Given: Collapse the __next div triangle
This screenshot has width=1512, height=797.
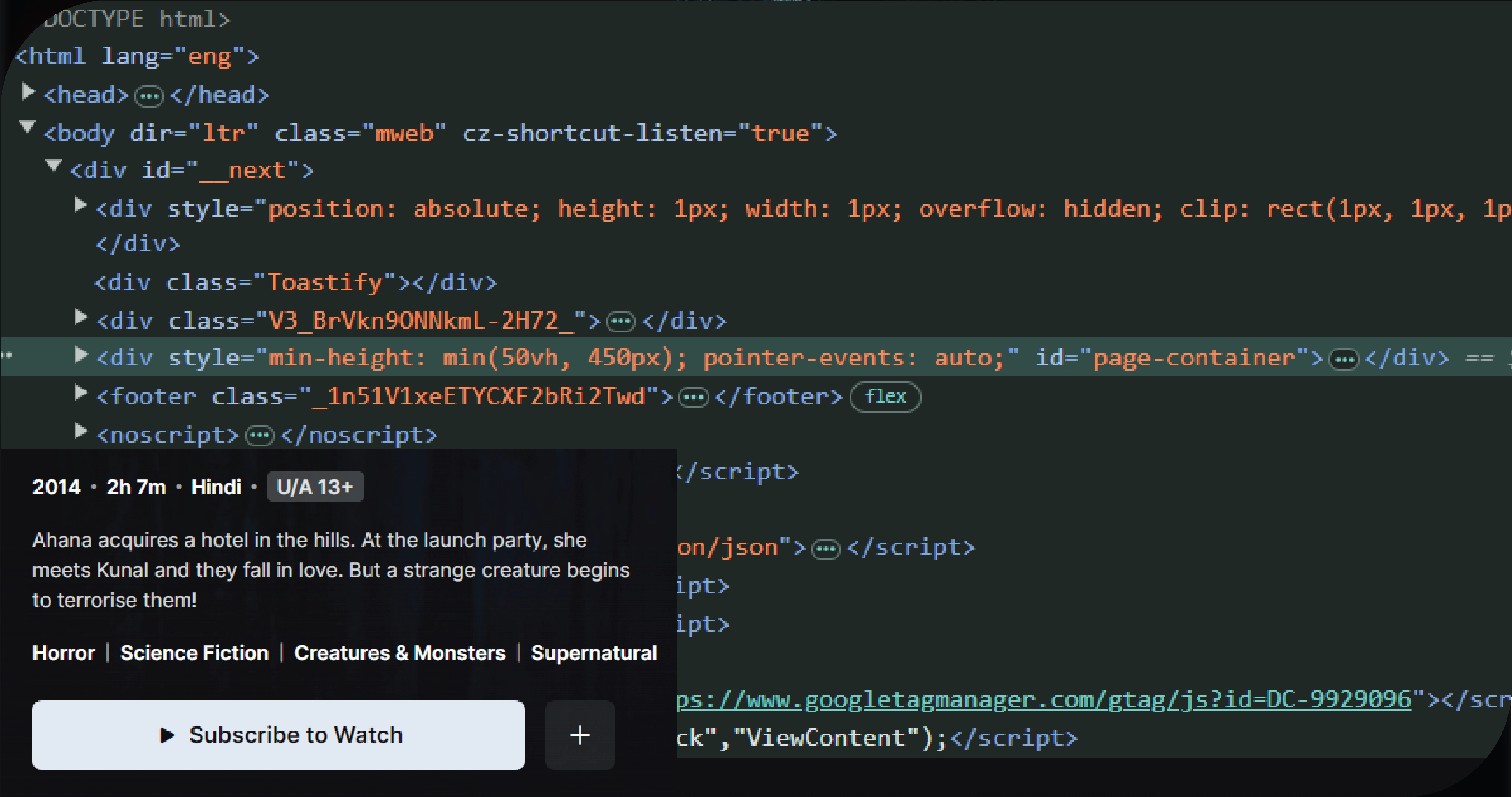Looking at the screenshot, I should 53,166.
